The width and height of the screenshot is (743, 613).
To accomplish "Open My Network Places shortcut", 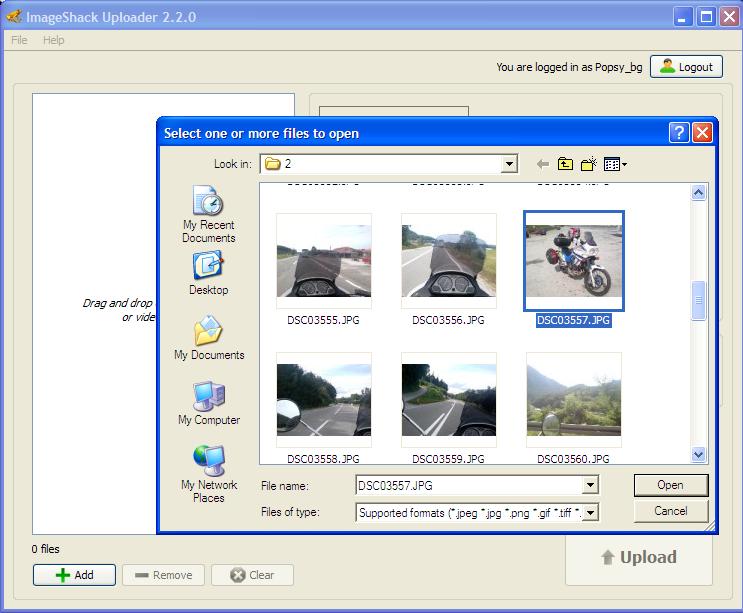I will tap(209, 474).
